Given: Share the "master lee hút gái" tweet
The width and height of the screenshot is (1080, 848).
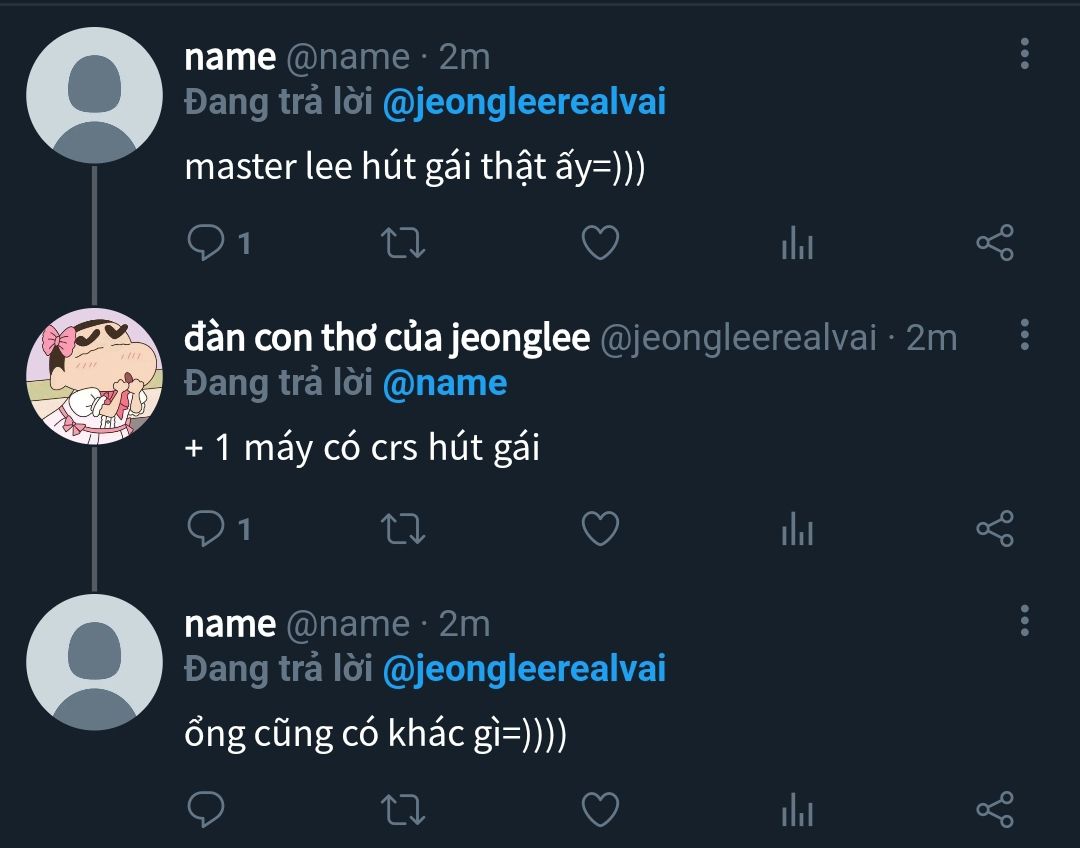Looking at the screenshot, I should 995,242.
